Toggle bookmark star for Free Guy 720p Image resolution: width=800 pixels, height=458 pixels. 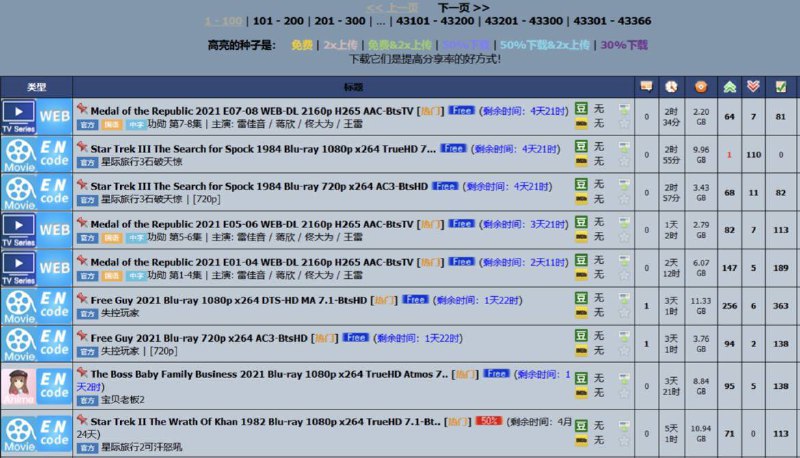pos(624,351)
